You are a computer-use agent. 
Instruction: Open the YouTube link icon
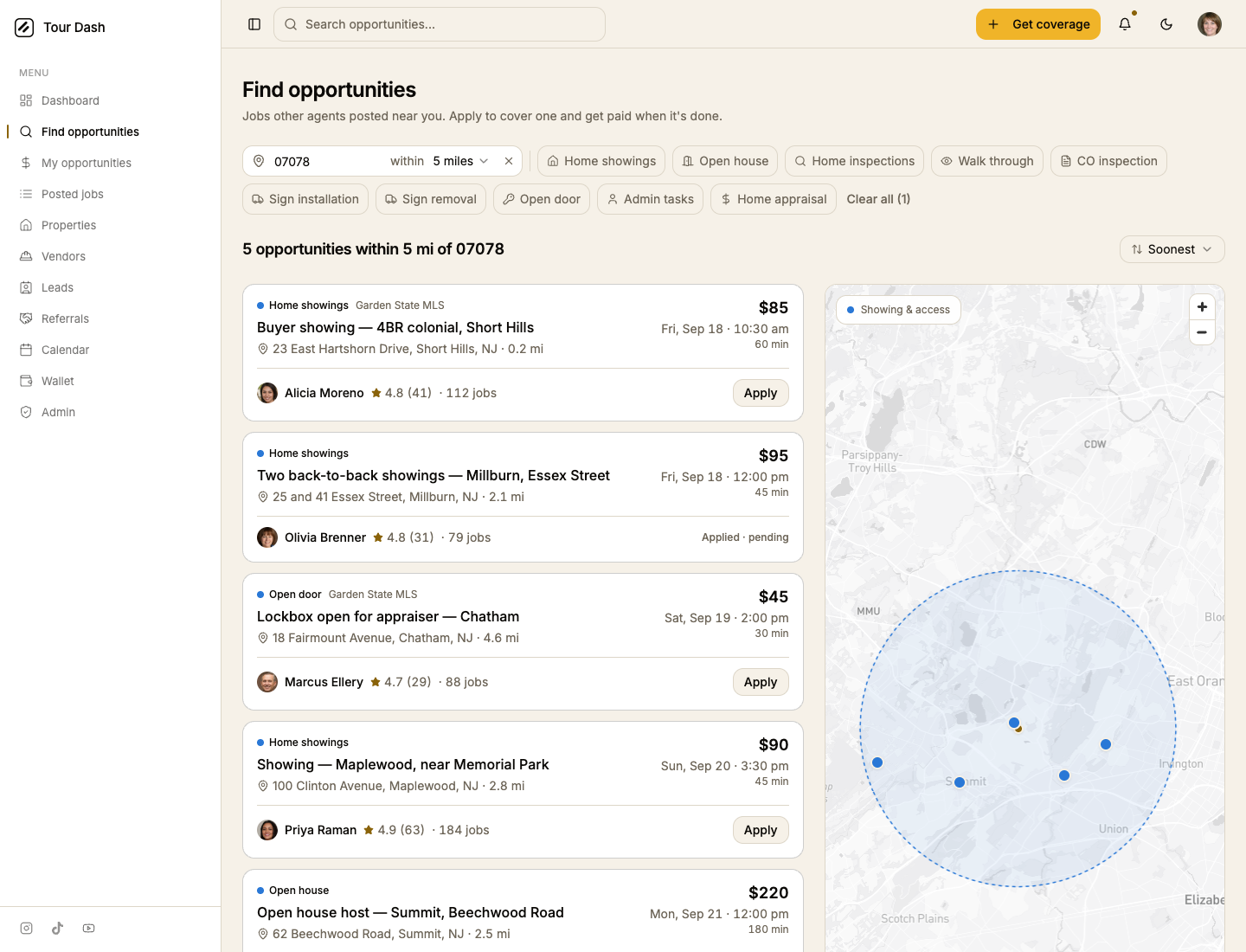pyautogui.click(x=88, y=929)
